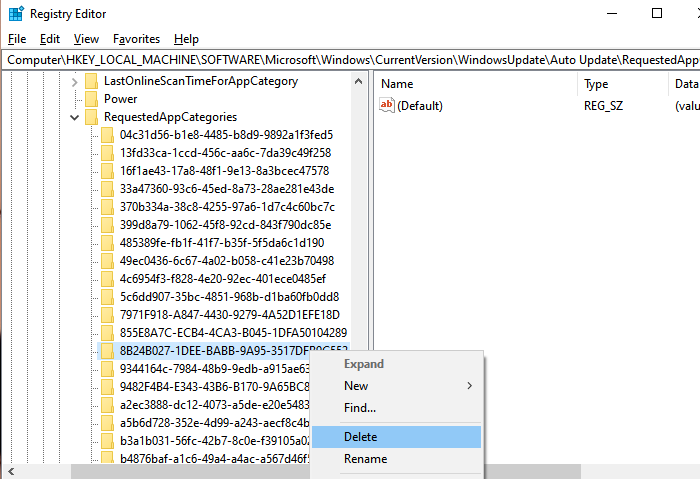Click the tree pane scroll up arrow
Image resolution: width=700 pixels, height=479 pixels.
358,81
